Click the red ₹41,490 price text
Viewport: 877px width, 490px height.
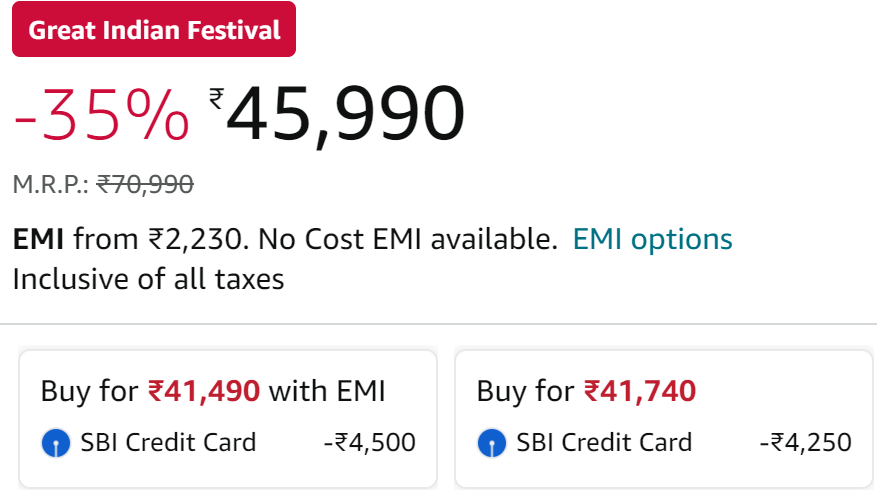point(204,390)
